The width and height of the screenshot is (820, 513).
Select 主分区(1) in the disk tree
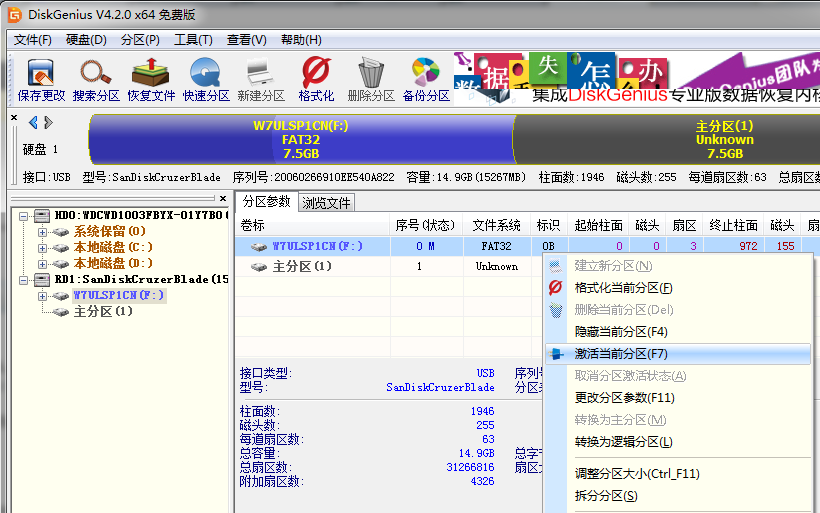[x=103, y=312]
